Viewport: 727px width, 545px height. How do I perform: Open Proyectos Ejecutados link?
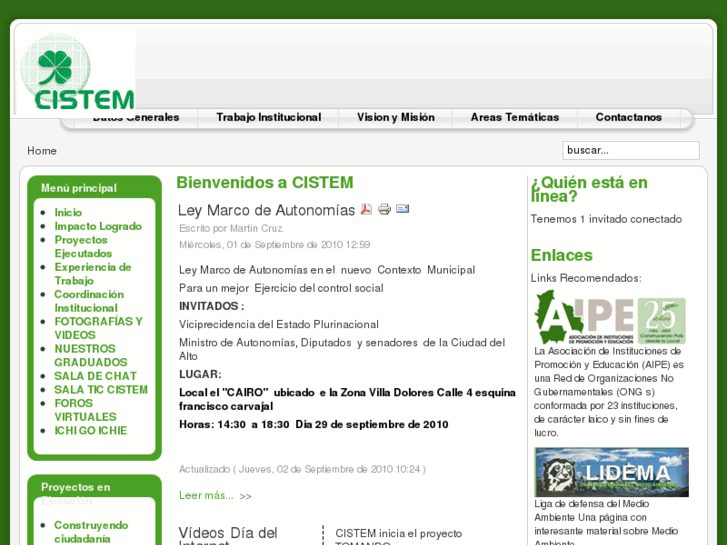[83, 246]
